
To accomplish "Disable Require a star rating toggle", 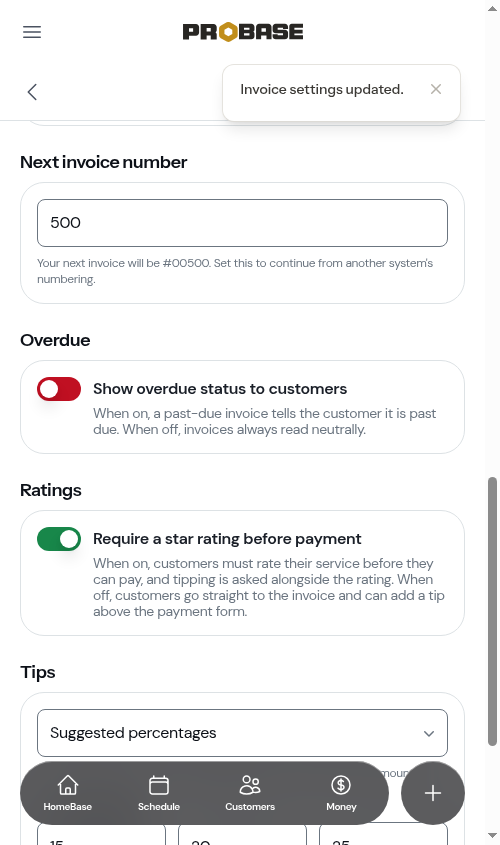I will pyautogui.click(x=59, y=539).
